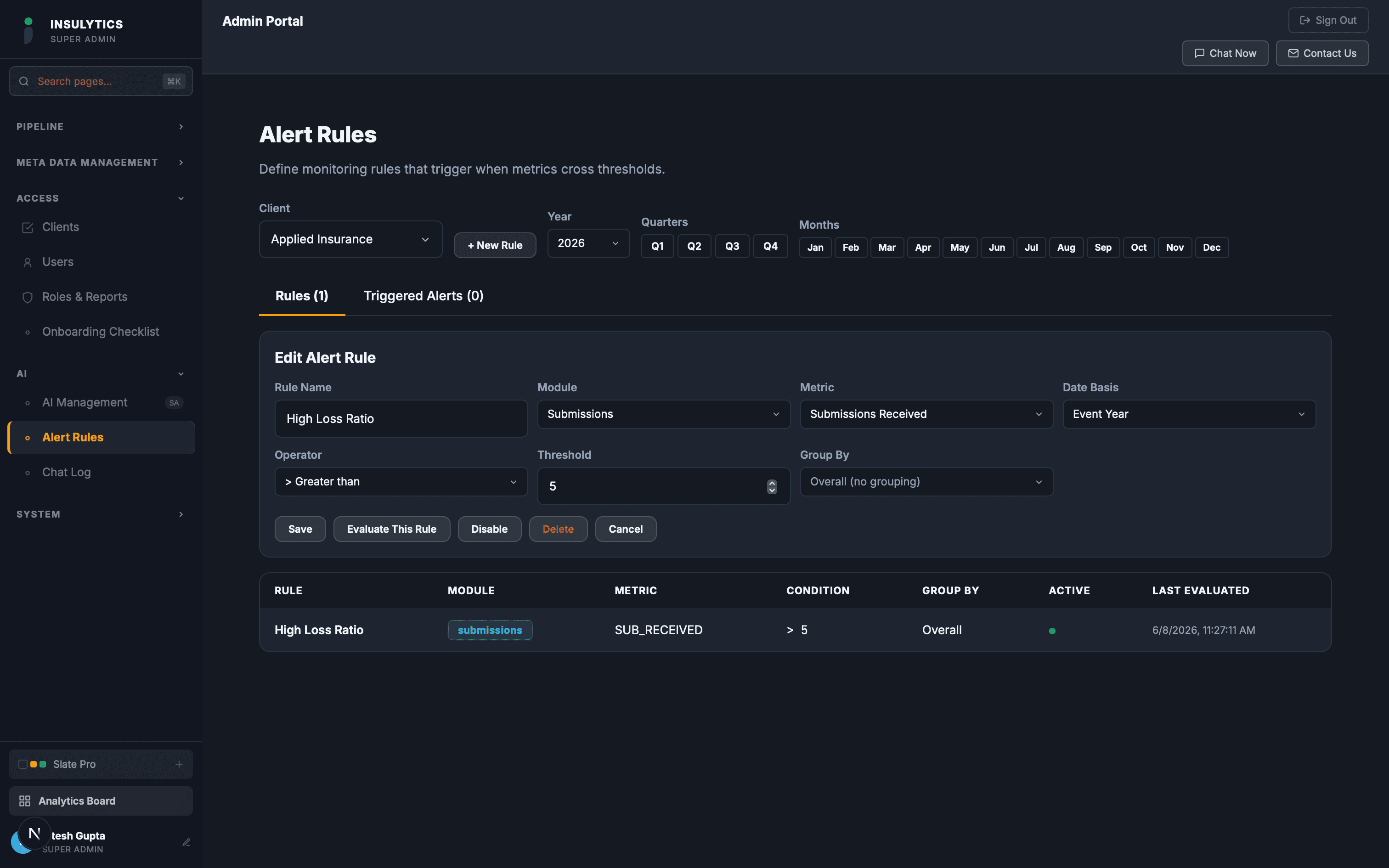Toggle the Dec month filter

coord(1212,248)
